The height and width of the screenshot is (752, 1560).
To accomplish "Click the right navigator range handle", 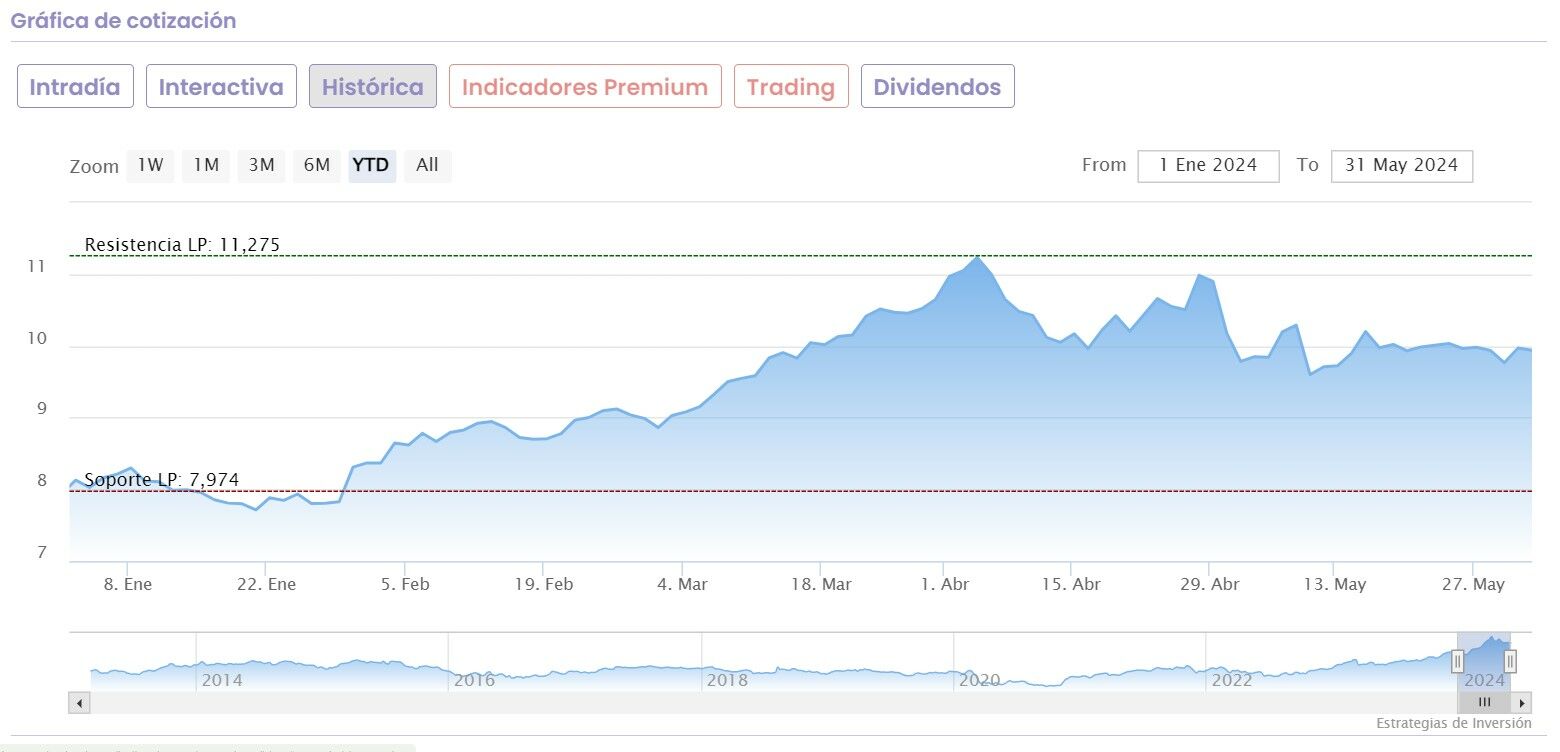I will (1510, 661).
